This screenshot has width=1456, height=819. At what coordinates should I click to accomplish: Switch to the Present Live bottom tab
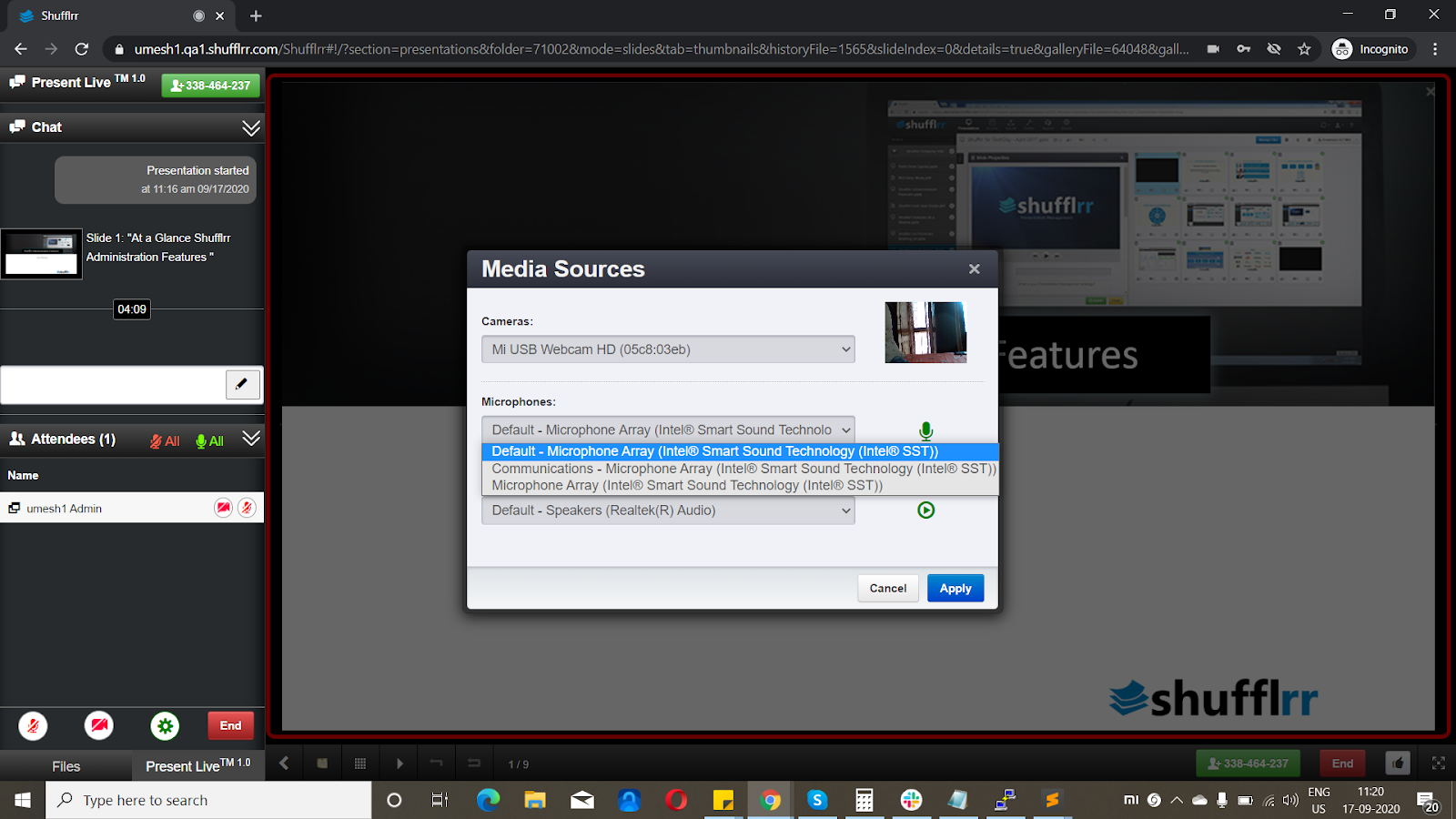pos(198,766)
